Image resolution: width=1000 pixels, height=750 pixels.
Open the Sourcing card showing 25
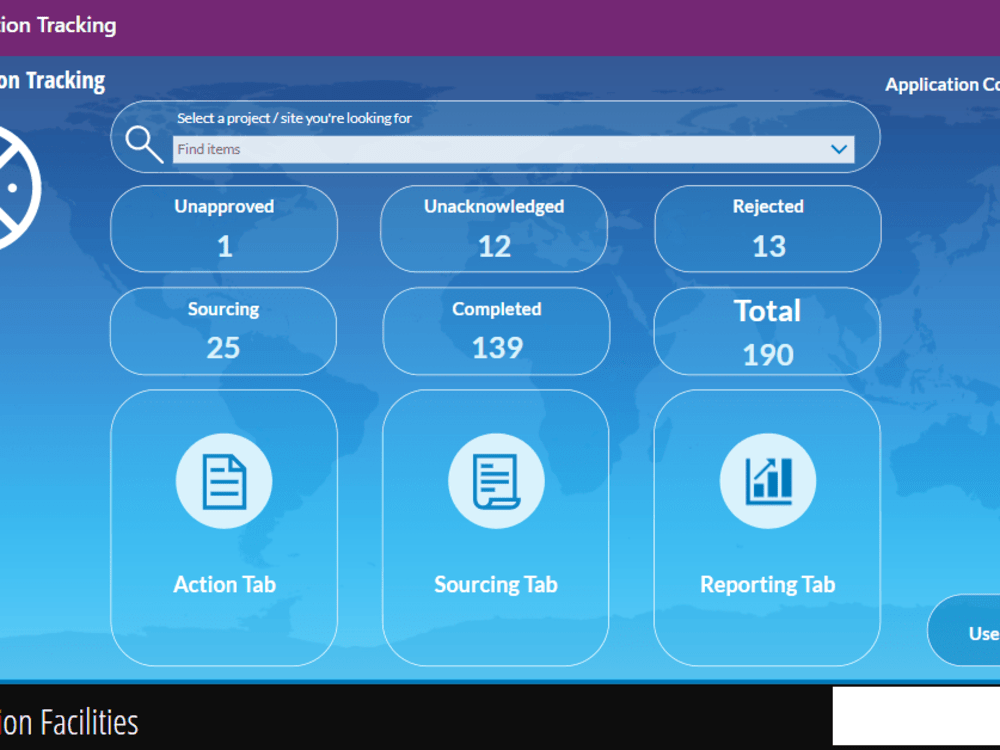pyautogui.click(x=223, y=331)
